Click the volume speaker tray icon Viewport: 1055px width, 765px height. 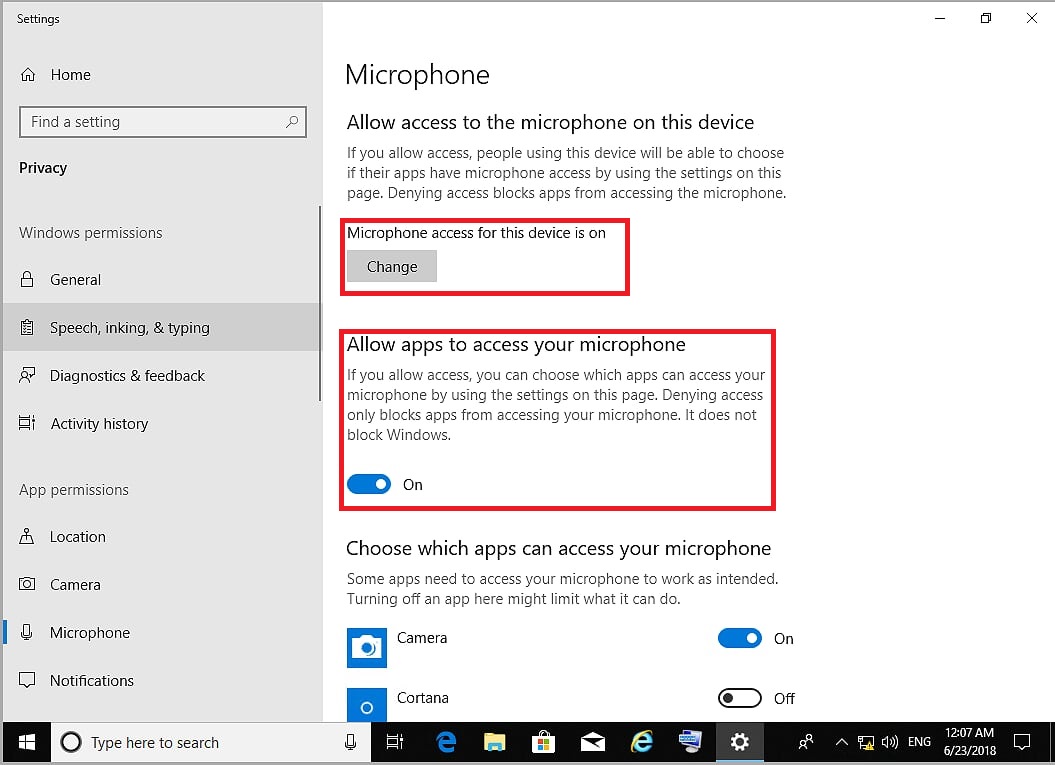(889, 742)
